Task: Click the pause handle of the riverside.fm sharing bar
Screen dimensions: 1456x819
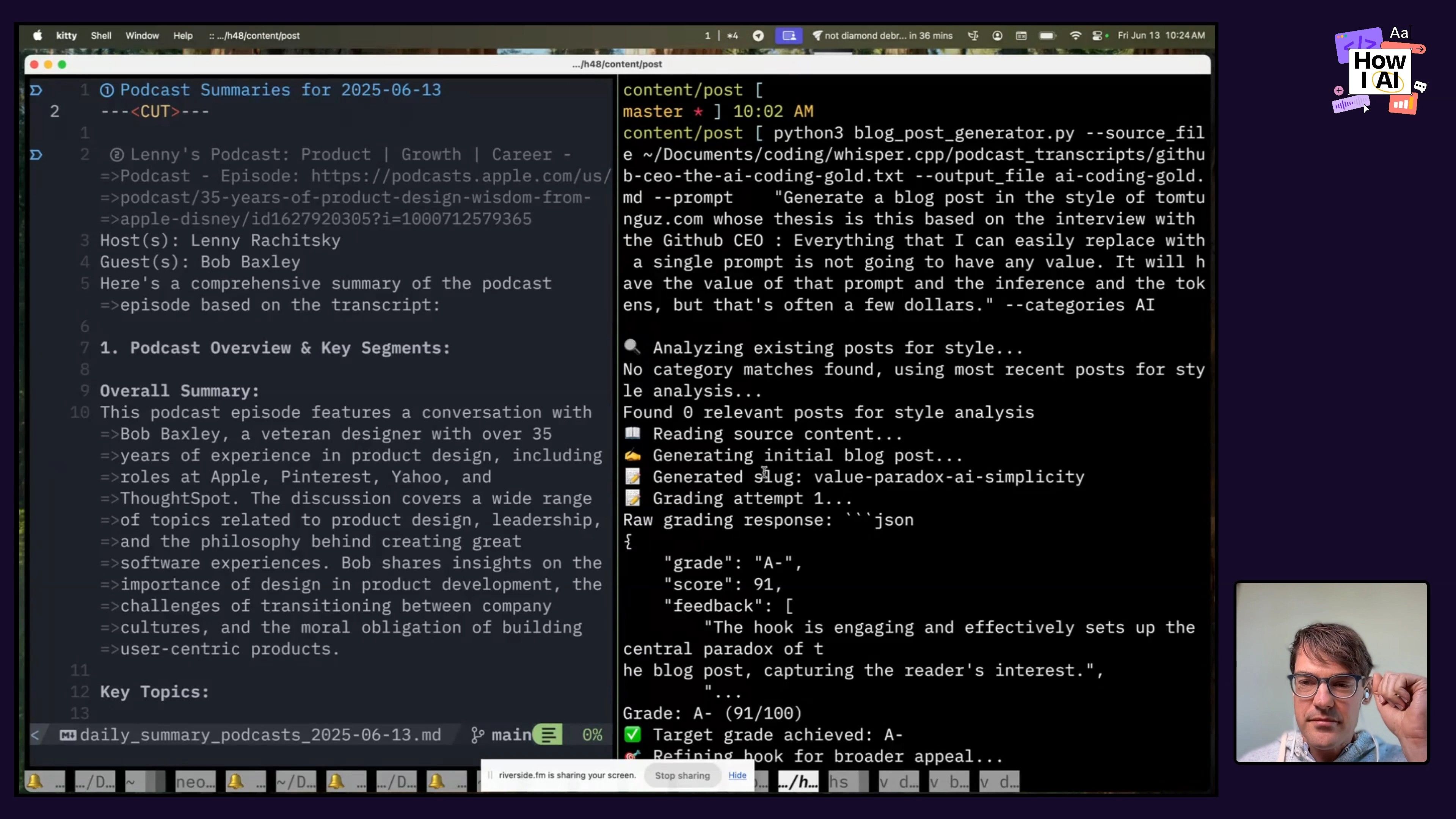Action: (490, 775)
